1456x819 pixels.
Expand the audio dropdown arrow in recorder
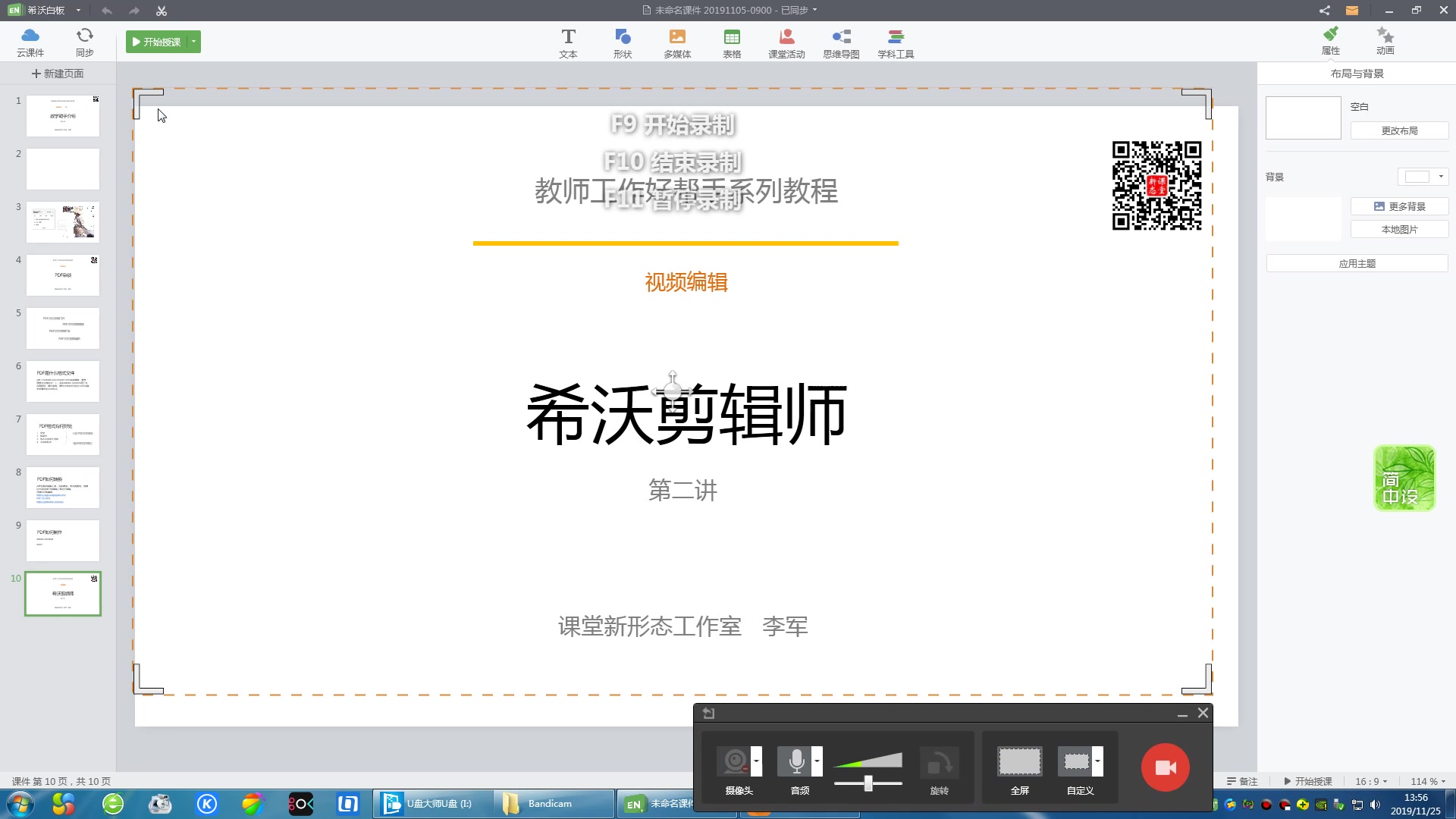[817, 761]
